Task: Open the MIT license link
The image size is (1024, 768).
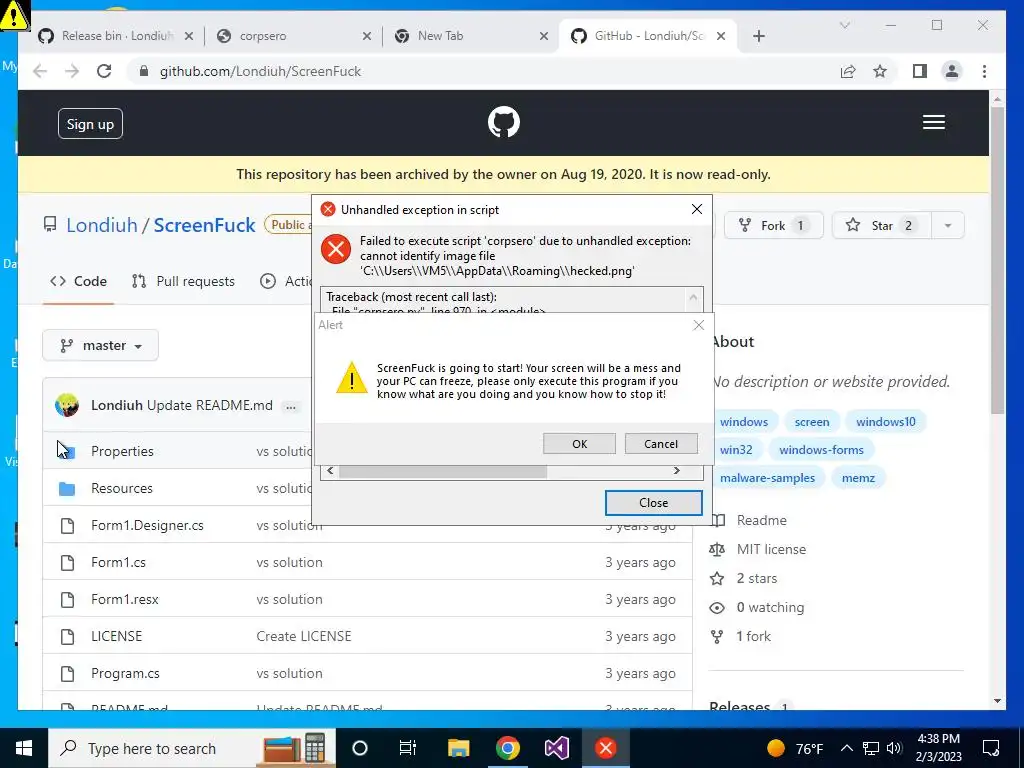Action: 771,549
